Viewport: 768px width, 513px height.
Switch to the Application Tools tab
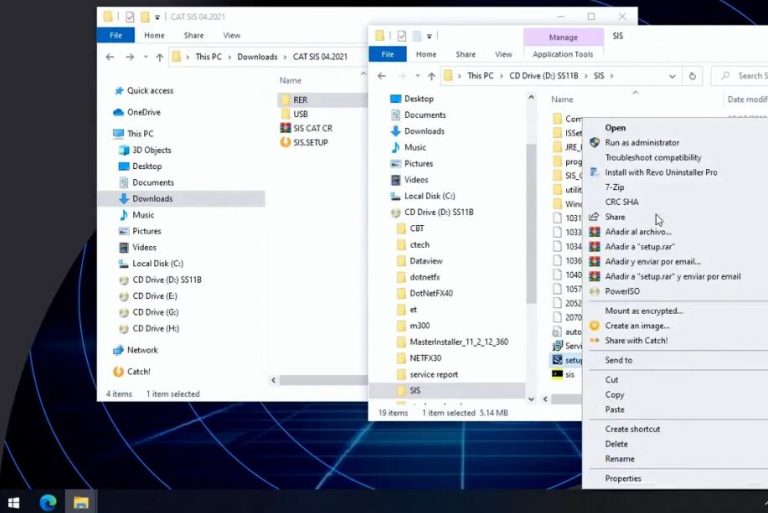click(x=562, y=55)
